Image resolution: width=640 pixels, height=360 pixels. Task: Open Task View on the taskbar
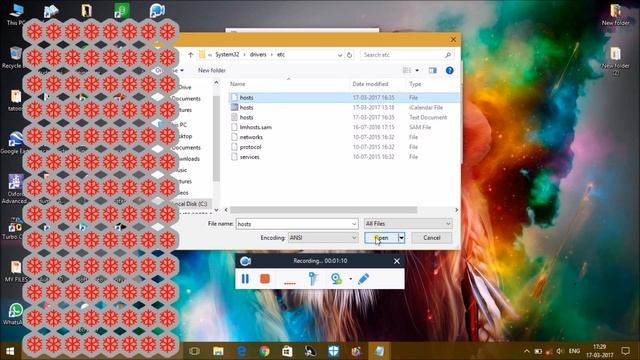click(x=195, y=351)
